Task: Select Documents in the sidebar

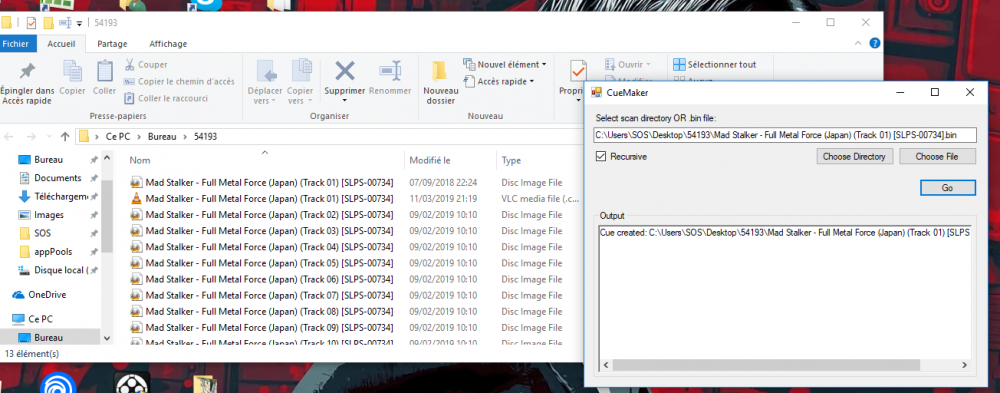Action: coord(57,178)
